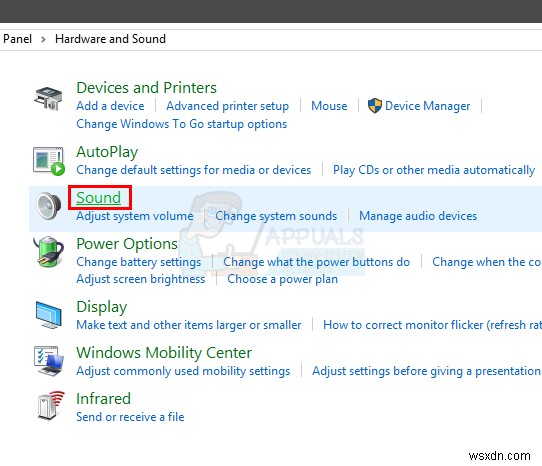This screenshot has width=542, height=466.
Task: Open the Infrared heading
Action: coord(103,399)
